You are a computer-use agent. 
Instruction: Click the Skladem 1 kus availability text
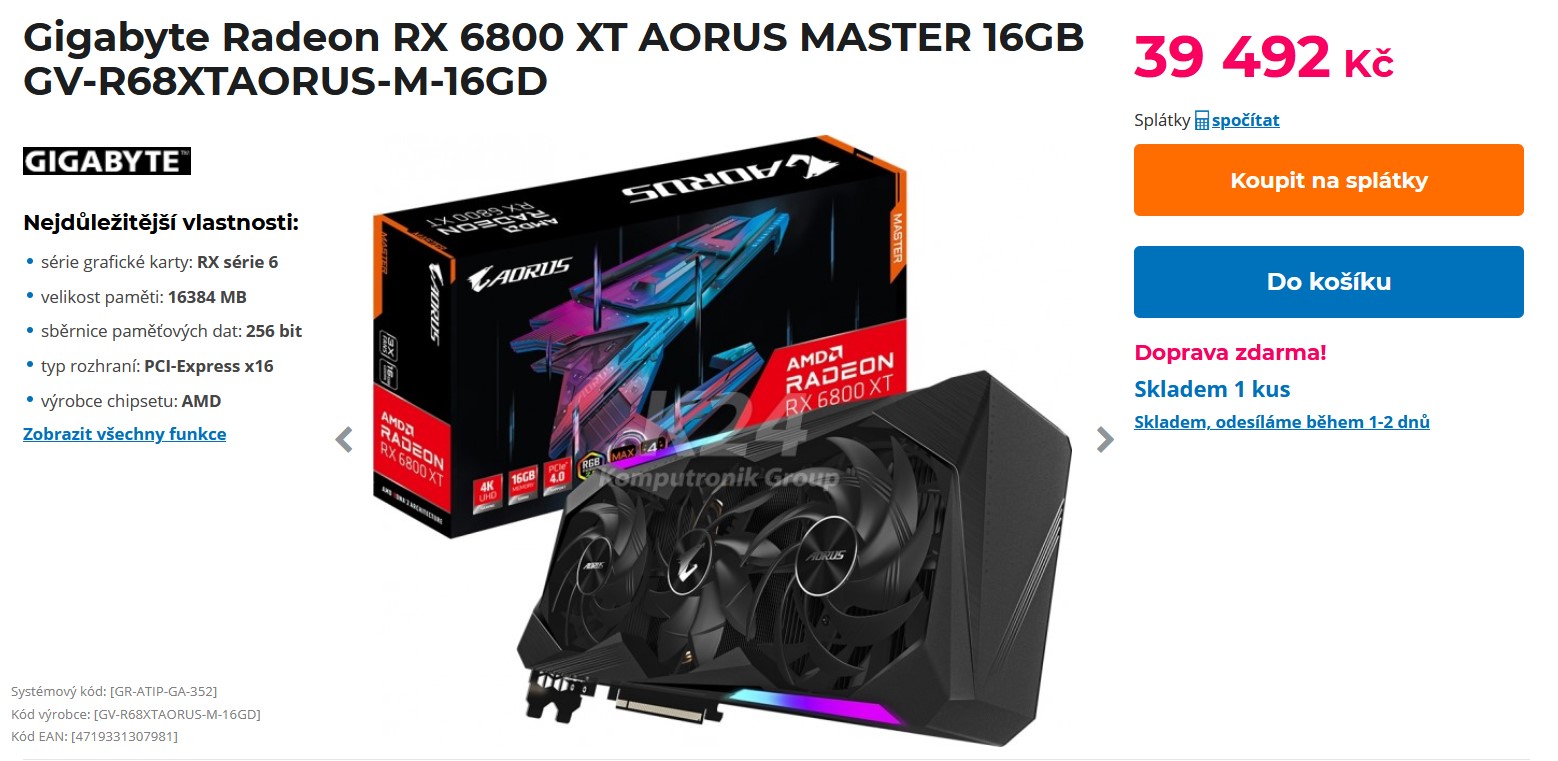(x=1212, y=389)
